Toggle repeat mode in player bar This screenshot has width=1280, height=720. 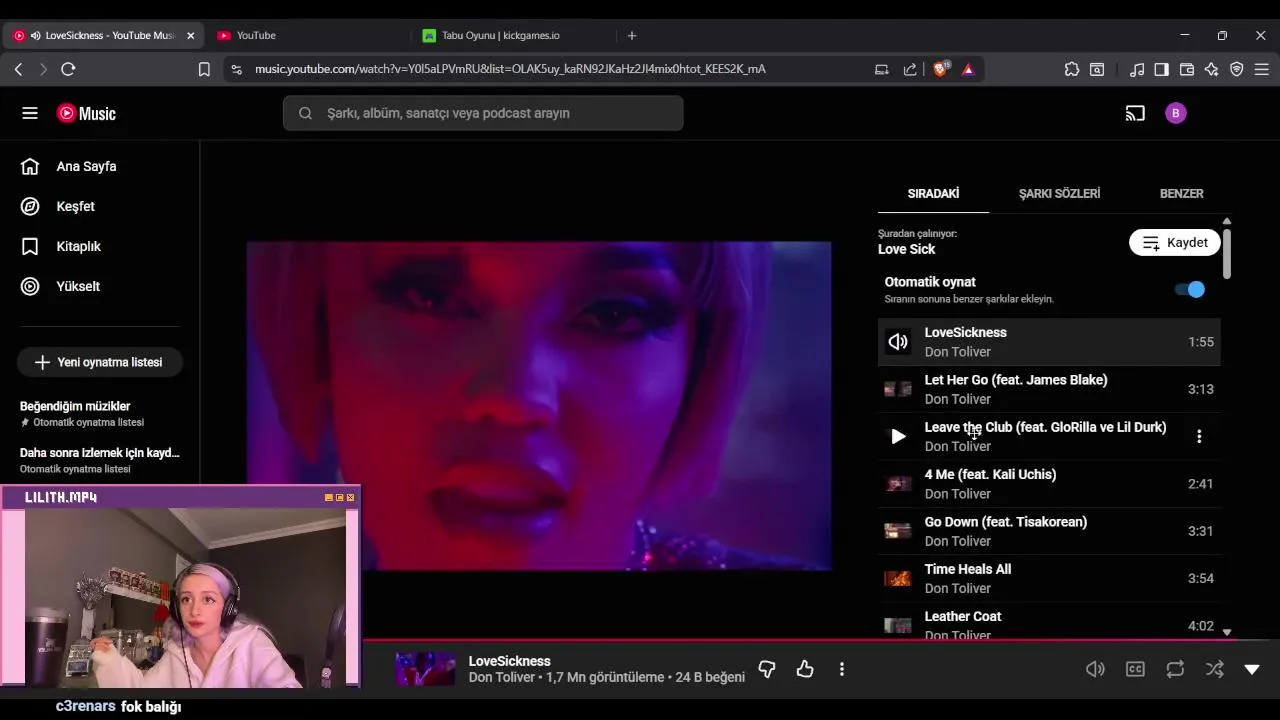1175,669
